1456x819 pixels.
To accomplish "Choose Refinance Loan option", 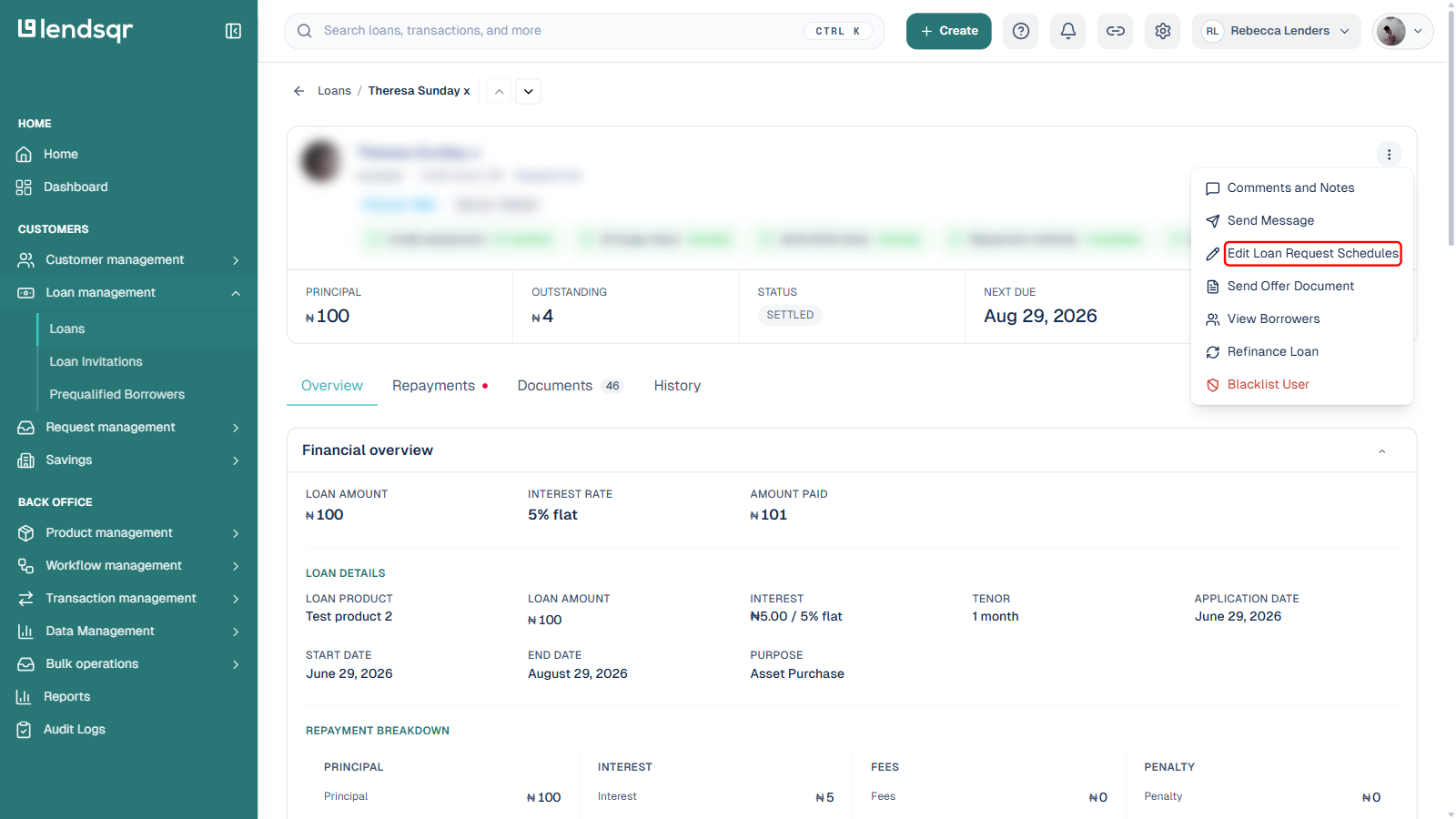I will point(1301,351).
